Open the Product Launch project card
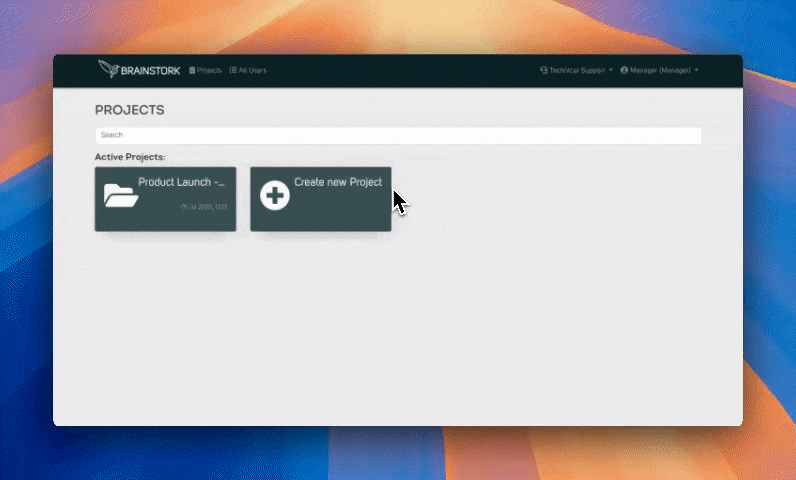796x480 pixels. tap(165, 199)
